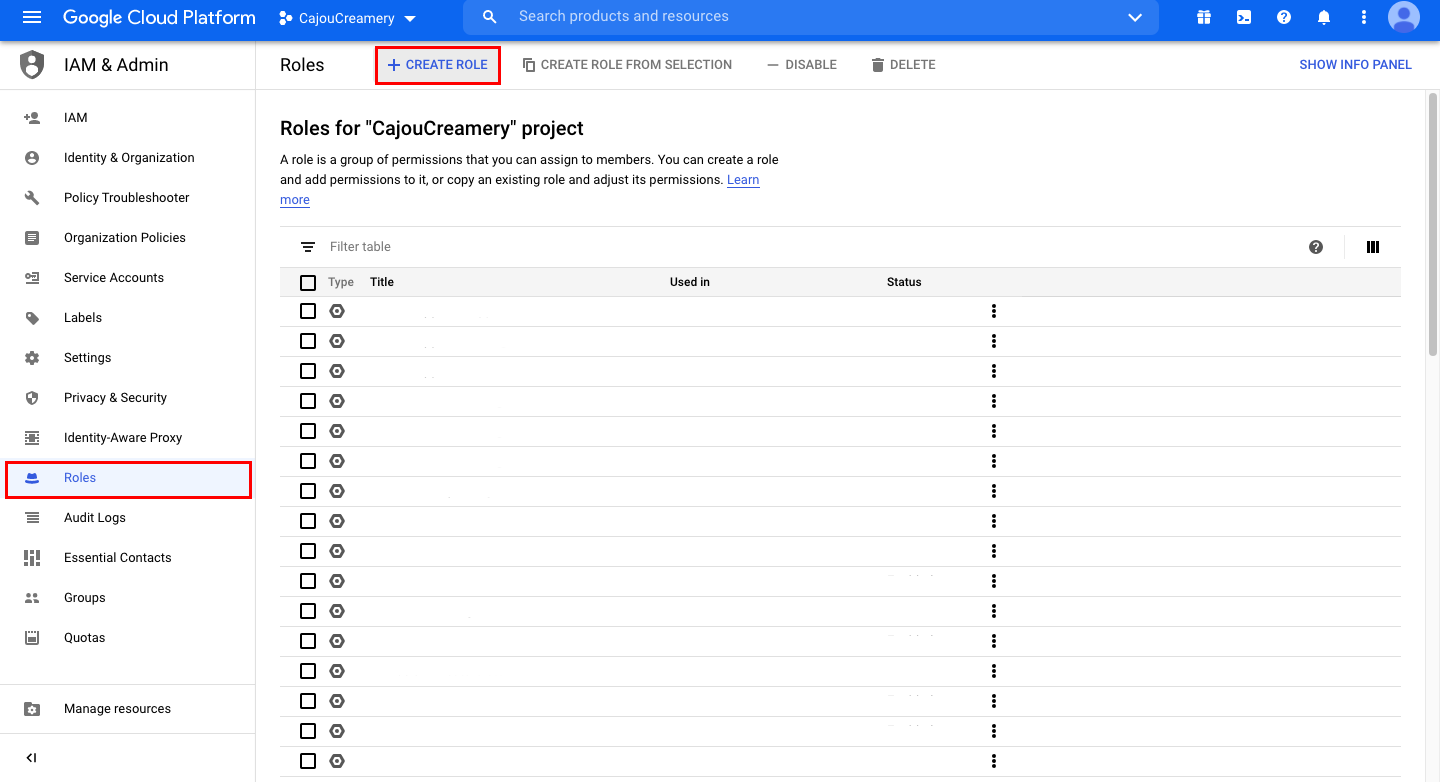Screen dimensions: 1440x782
Task: Open Labels tag icon in sidebar
Action: [32, 318]
